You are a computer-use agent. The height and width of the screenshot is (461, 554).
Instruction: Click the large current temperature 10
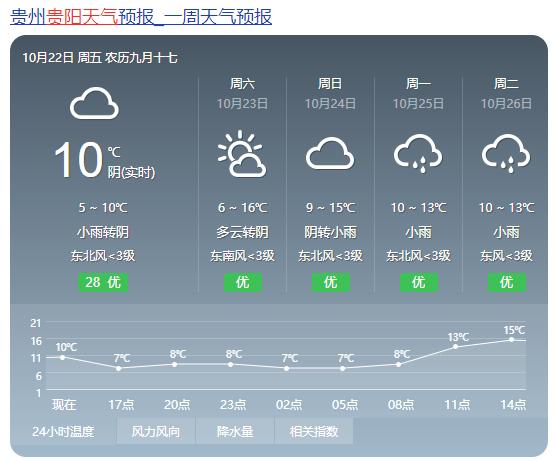(x=78, y=160)
